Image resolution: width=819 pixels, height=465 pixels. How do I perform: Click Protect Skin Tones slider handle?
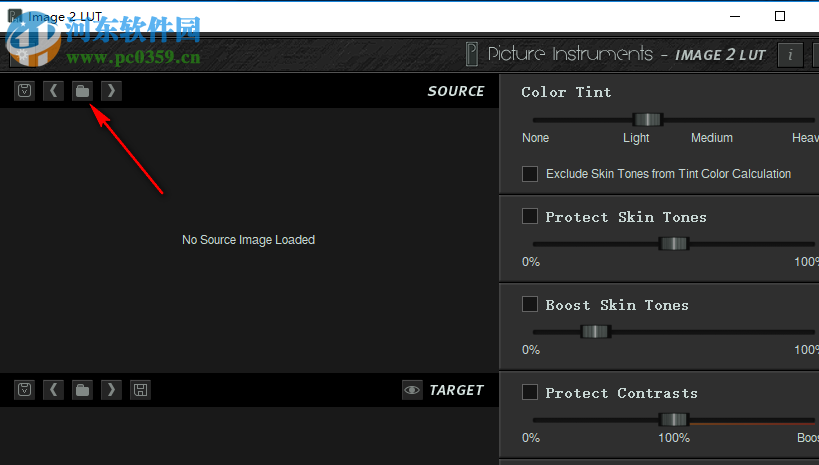coord(674,243)
